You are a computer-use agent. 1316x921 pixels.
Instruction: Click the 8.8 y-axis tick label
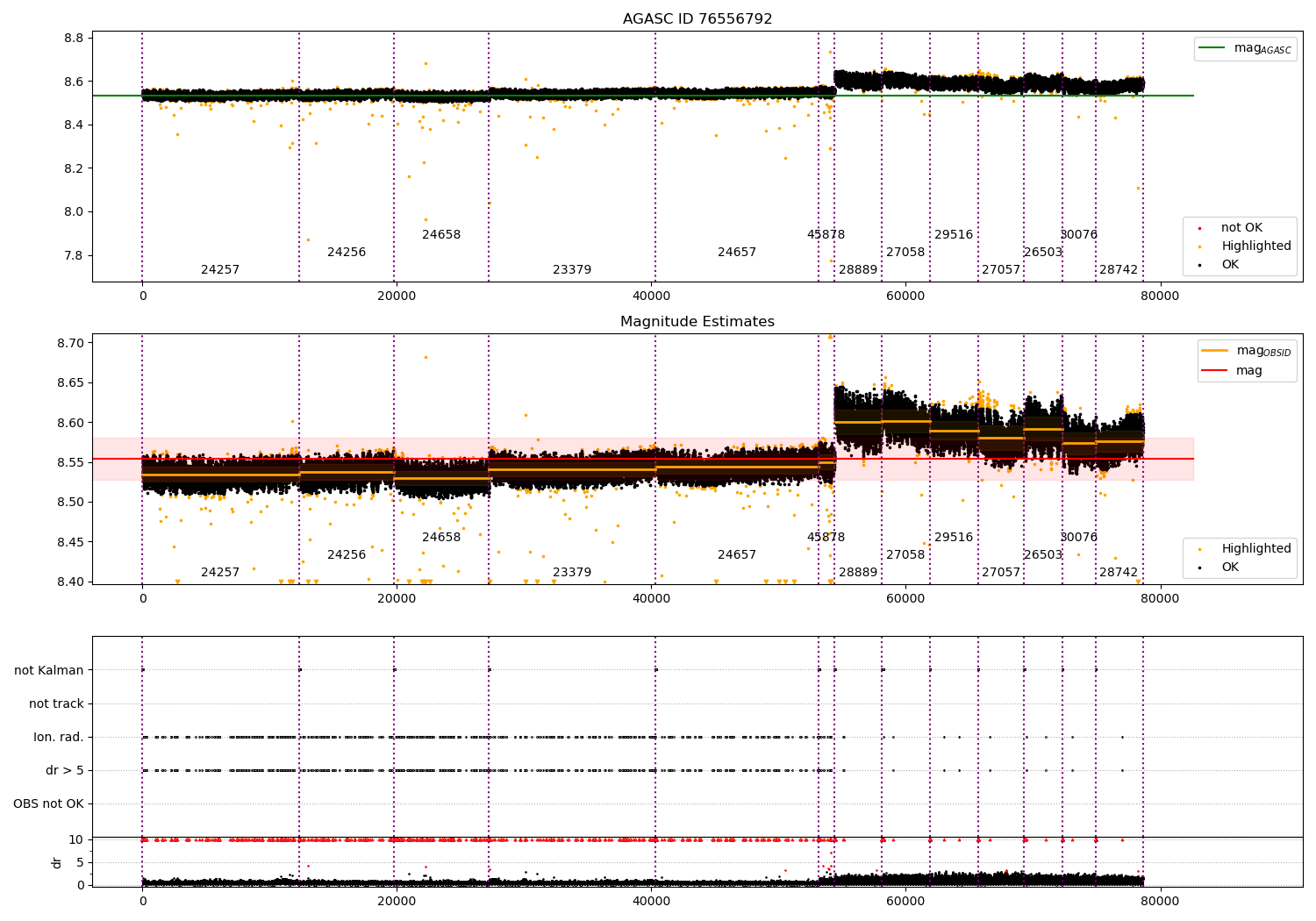[75, 39]
